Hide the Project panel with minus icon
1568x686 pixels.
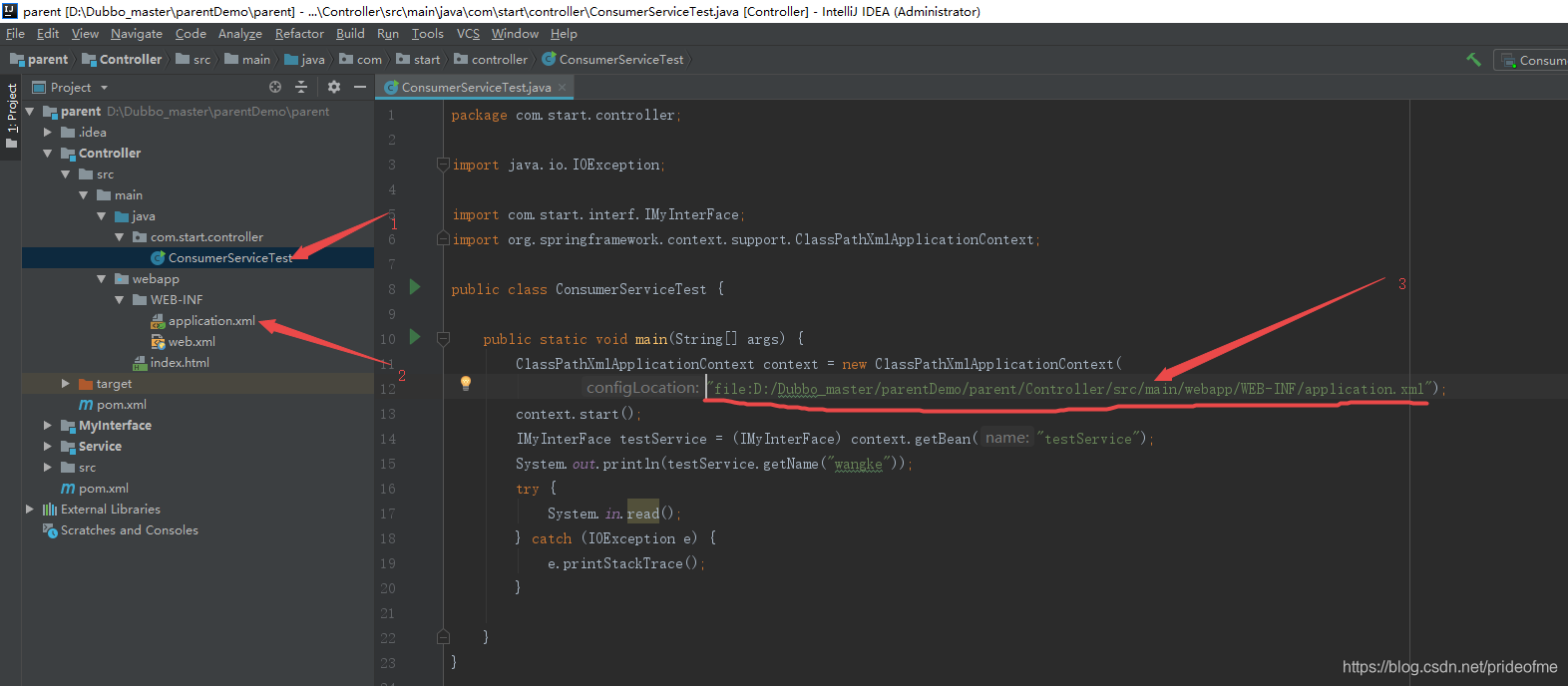tap(360, 87)
